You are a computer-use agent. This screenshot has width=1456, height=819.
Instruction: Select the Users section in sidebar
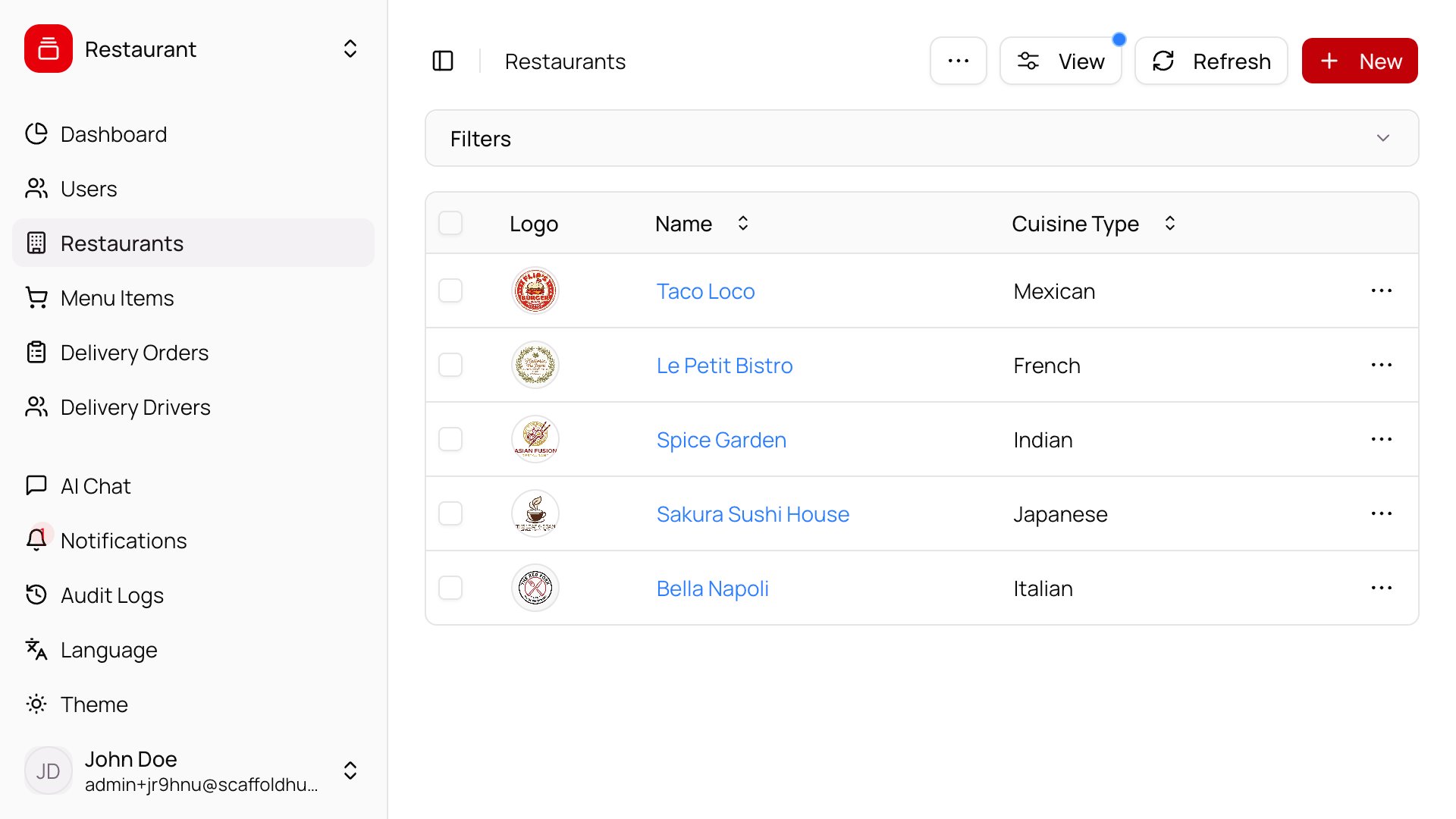89,189
